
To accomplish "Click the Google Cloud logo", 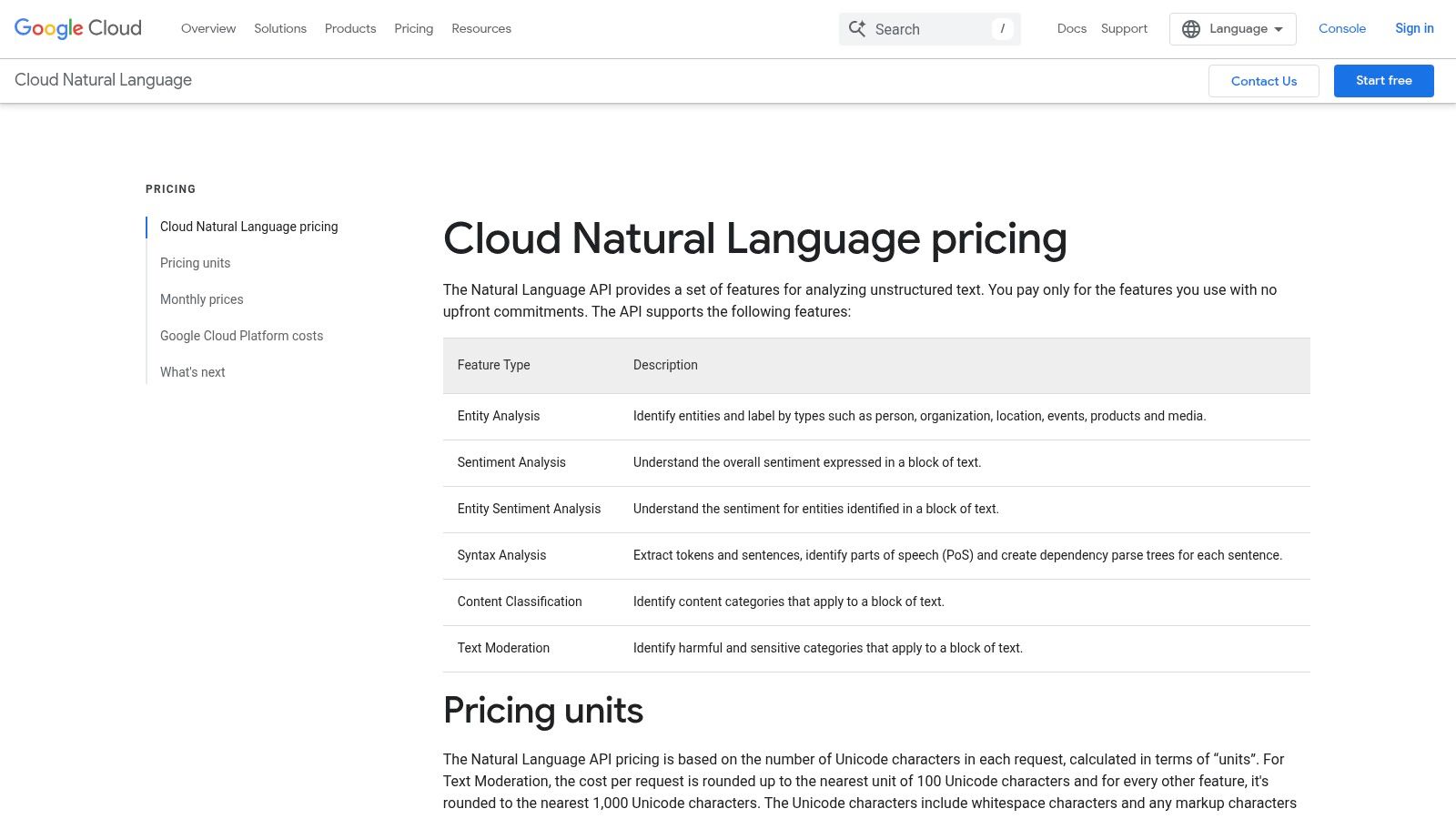I will [76, 27].
